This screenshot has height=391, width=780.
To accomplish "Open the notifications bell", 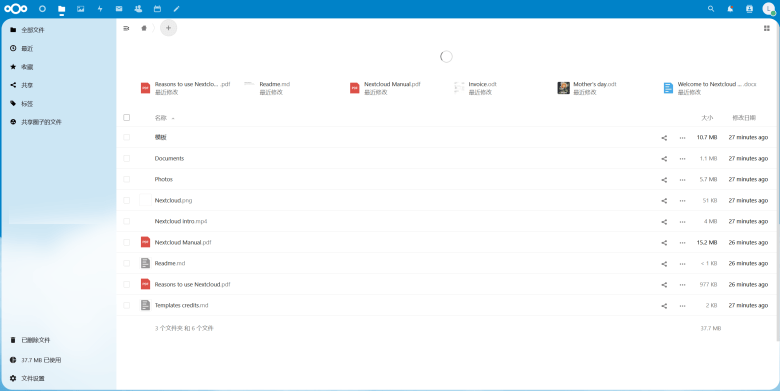I will click(x=730, y=8).
